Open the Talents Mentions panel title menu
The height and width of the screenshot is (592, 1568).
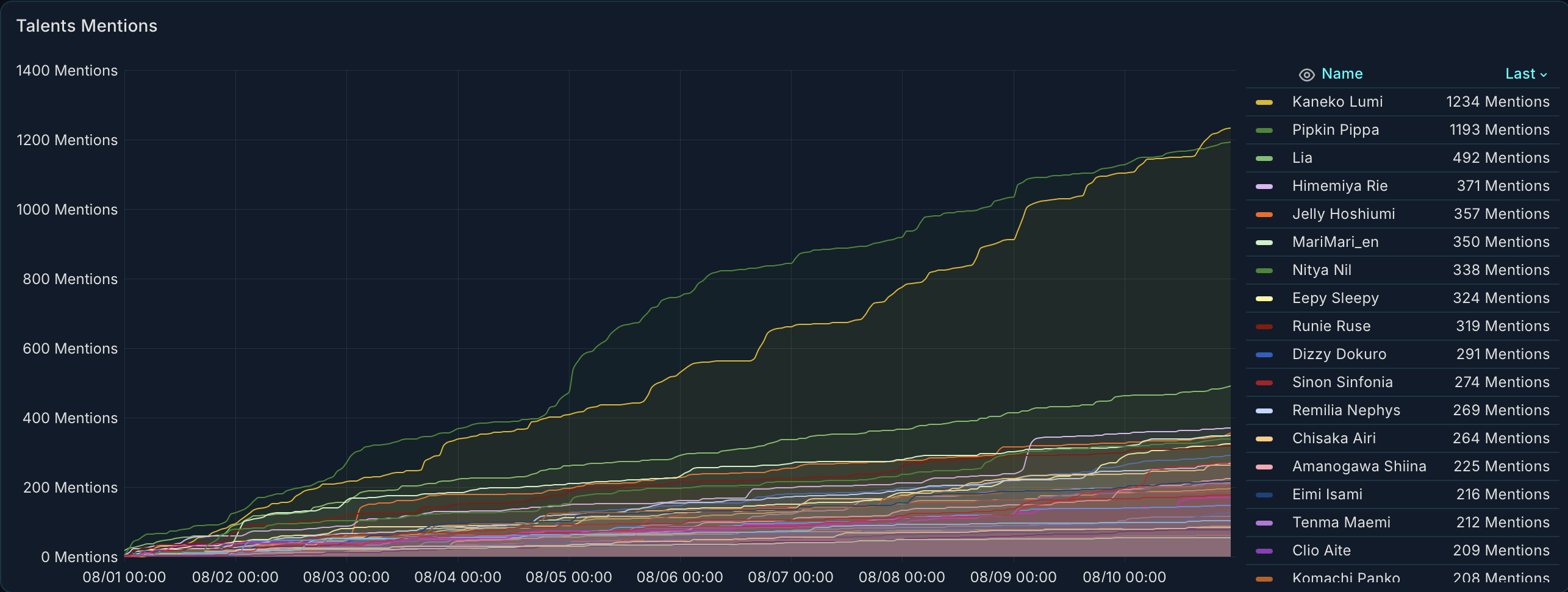[87, 26]
